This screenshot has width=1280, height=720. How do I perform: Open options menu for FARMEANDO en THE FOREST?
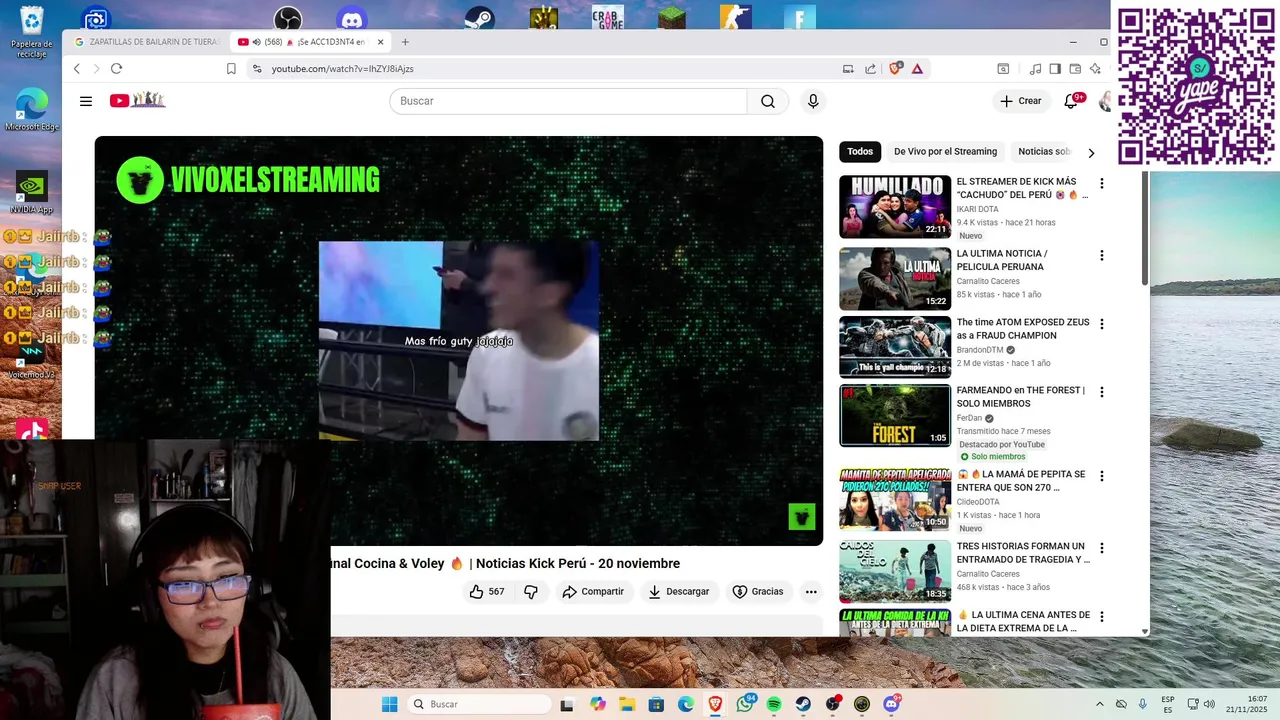[x=1102, y=392]
